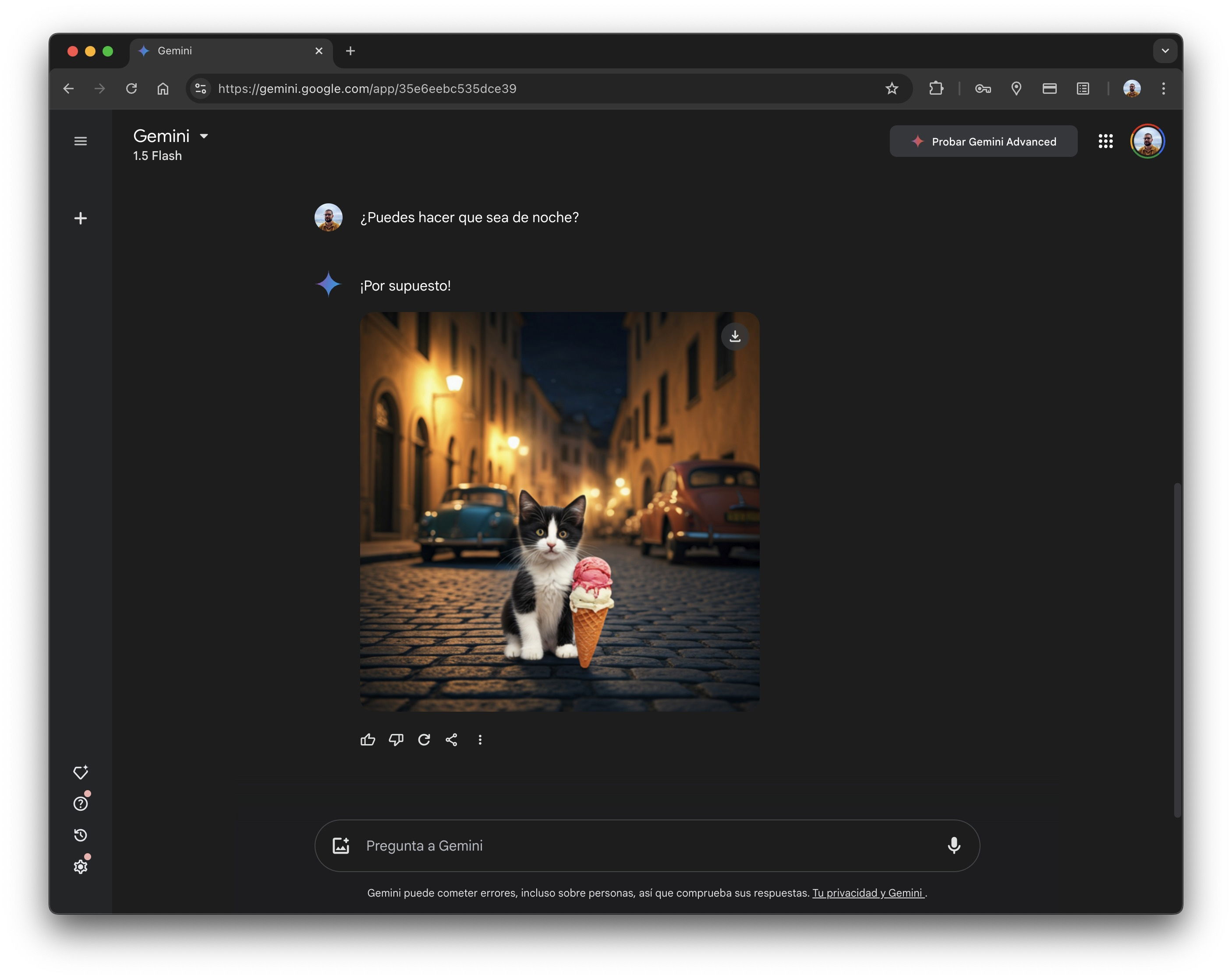
Task: Start a new chat with plus icon
Action: 81,218
